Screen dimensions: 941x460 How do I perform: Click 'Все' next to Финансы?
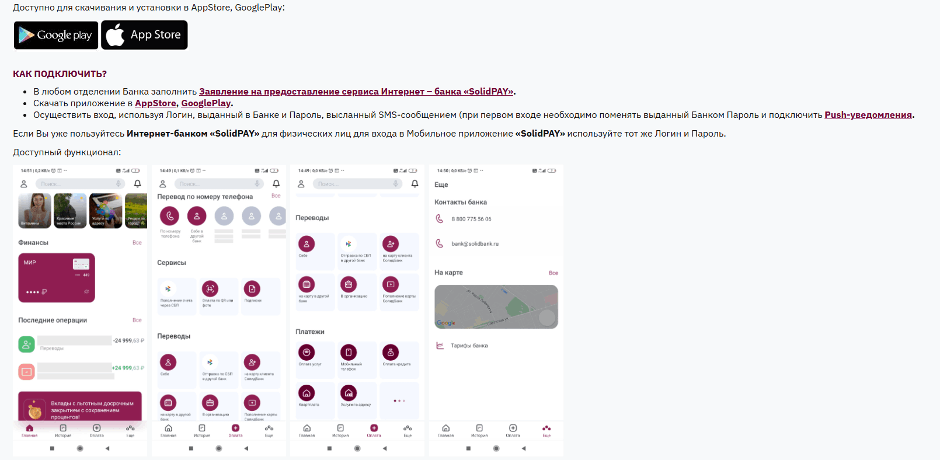[137, 243]
